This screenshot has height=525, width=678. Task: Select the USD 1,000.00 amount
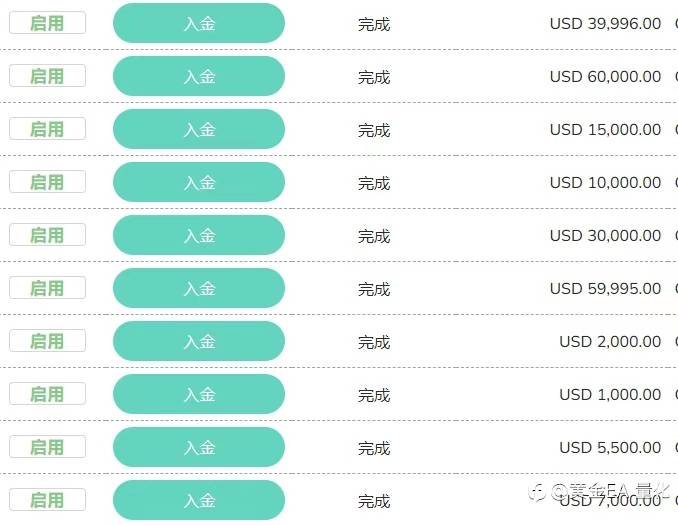click(610, 395)
